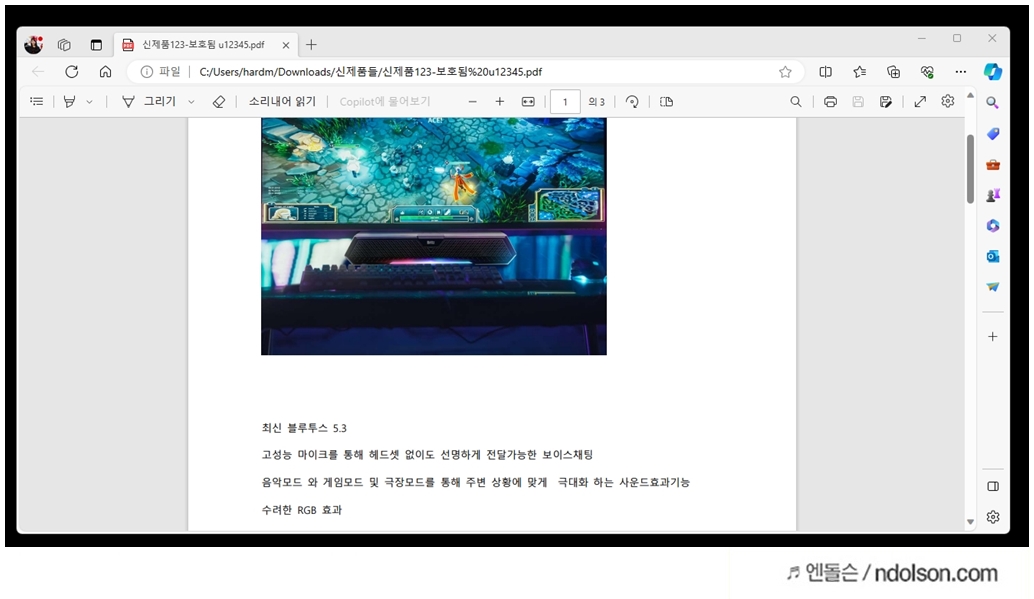Go to the home page

click(x=106, y=72)
